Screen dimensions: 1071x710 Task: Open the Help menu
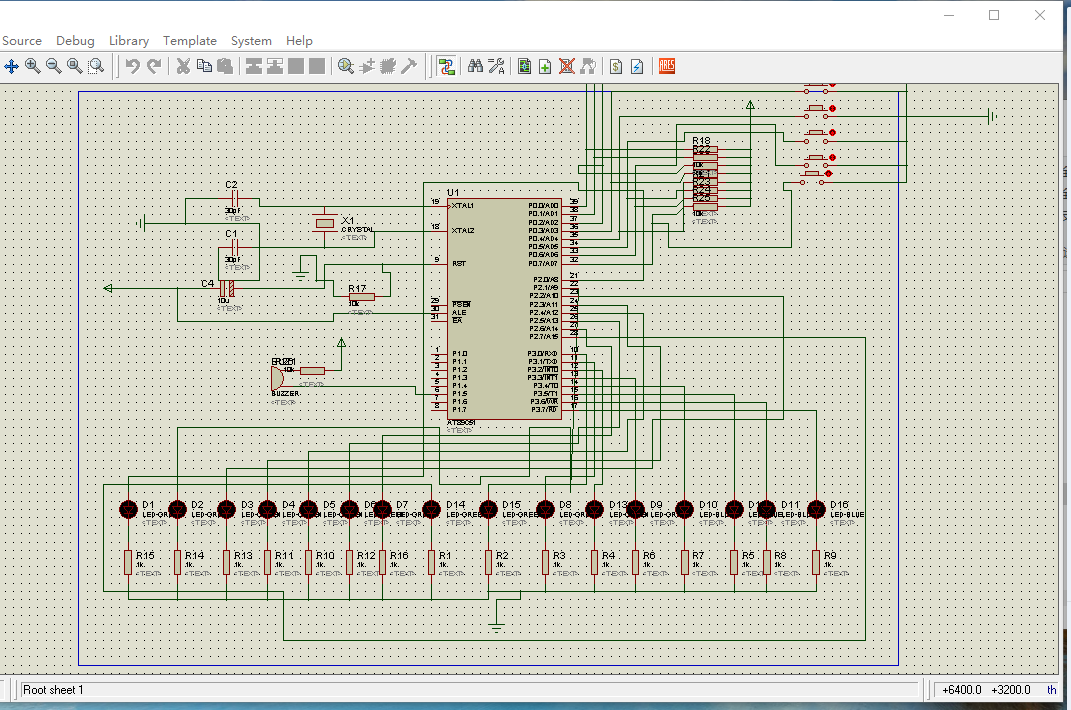pyautogui.click(x=299, y=41)
